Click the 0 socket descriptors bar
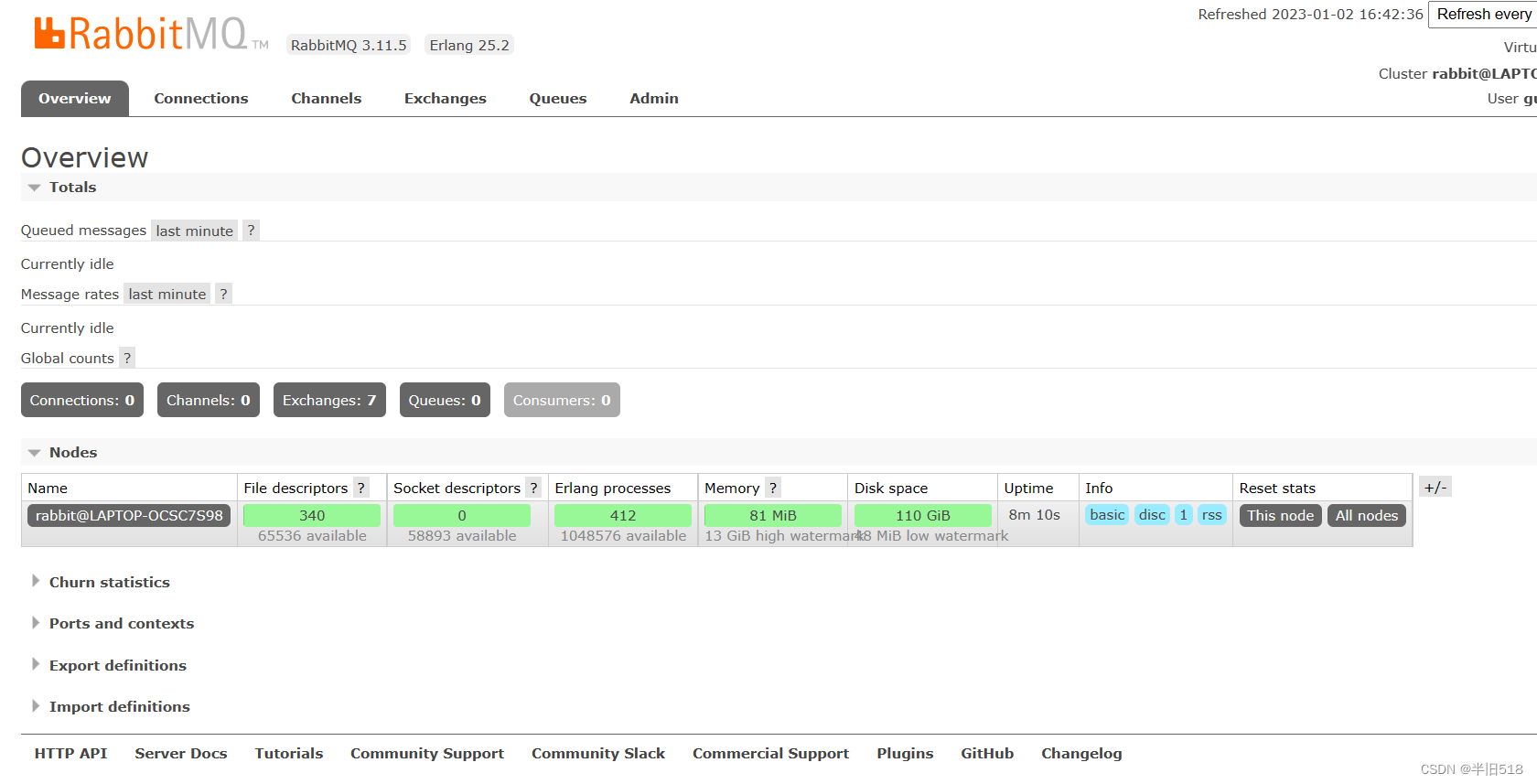1537x784 pixels. click(462, 515)
